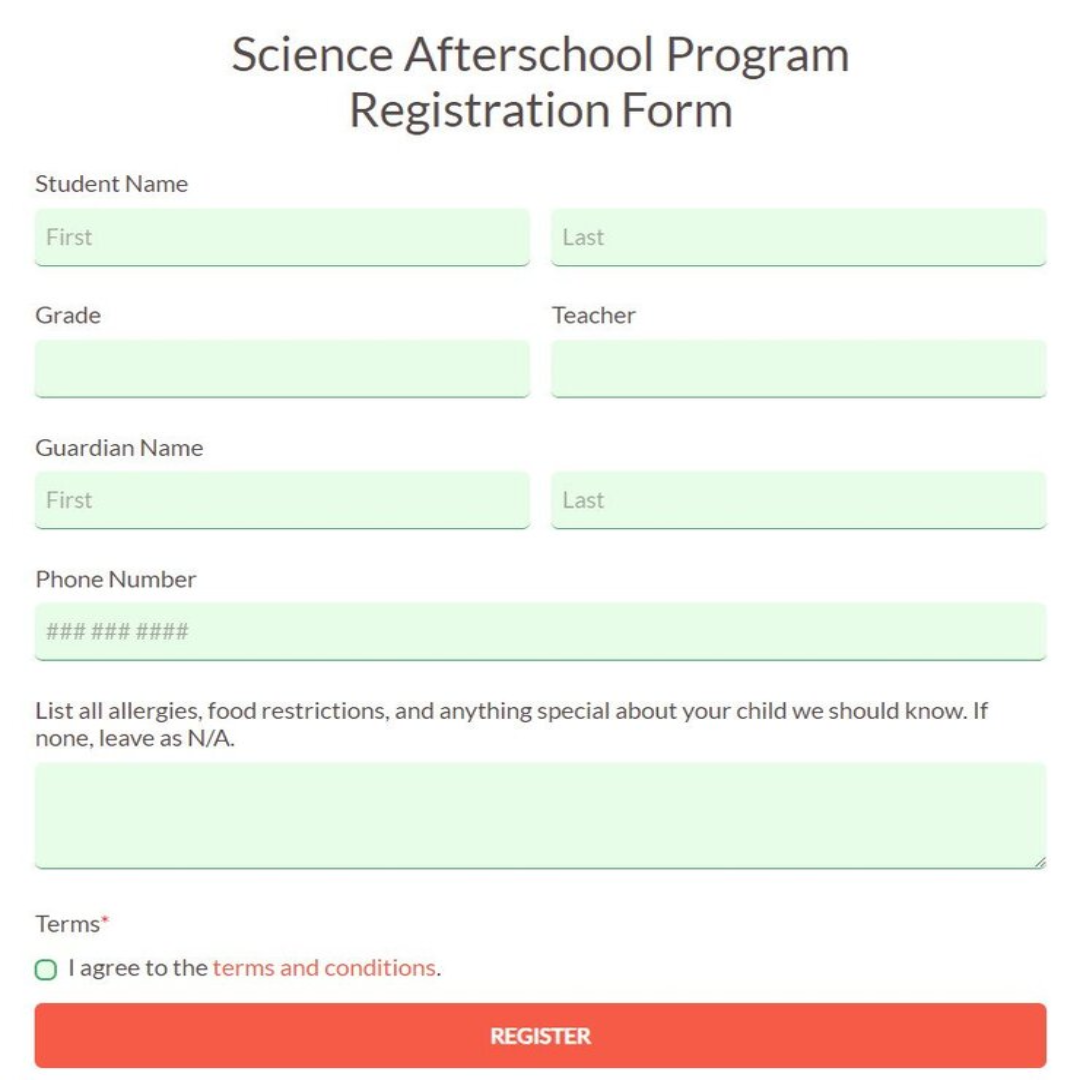The width and height of the screenshot is (1080, 1080).
Task: Click the Phone Number label
Action: [x=116, y=579]
